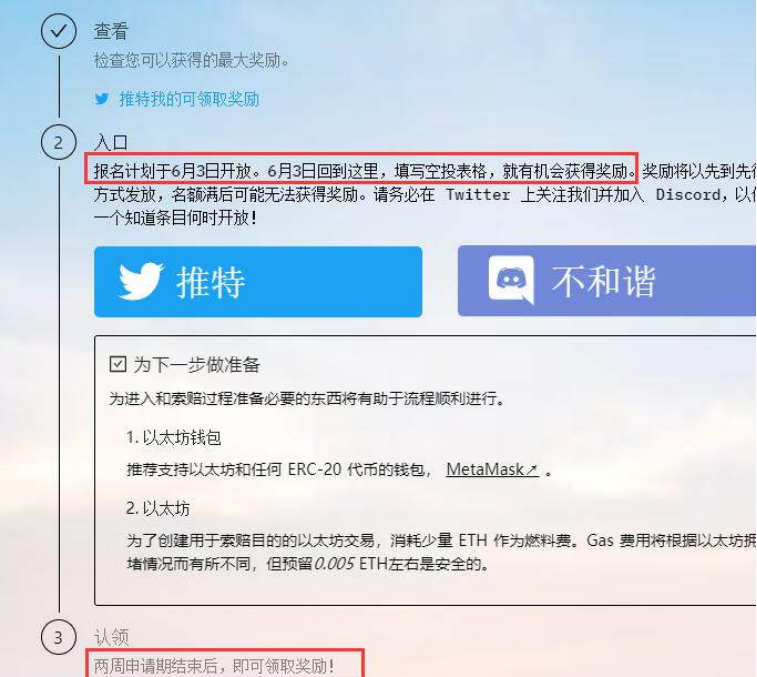Click the small Twitter bird beside tweet link

(x=102, y=99)
